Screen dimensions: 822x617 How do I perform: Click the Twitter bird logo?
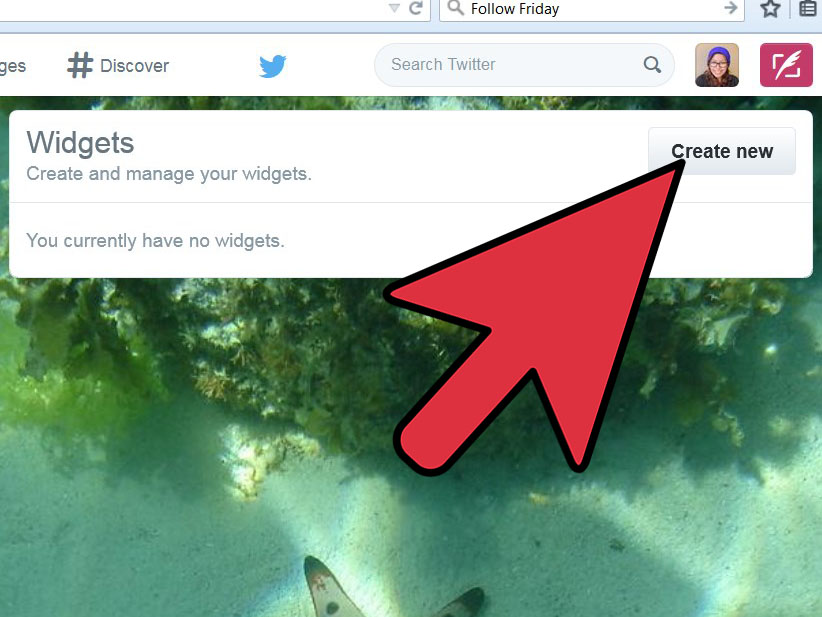click(273, 66)
